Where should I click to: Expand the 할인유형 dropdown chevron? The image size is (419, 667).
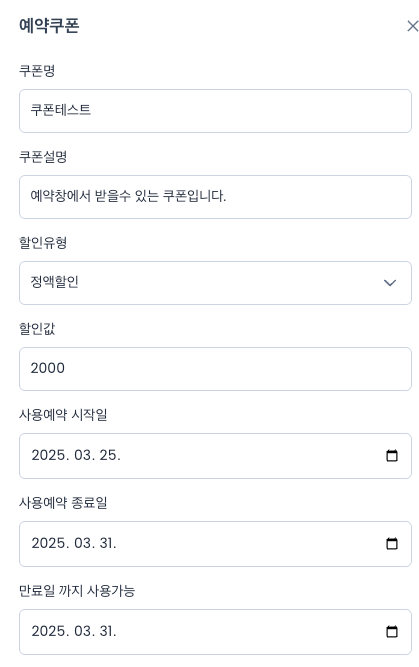click(390, 283)
